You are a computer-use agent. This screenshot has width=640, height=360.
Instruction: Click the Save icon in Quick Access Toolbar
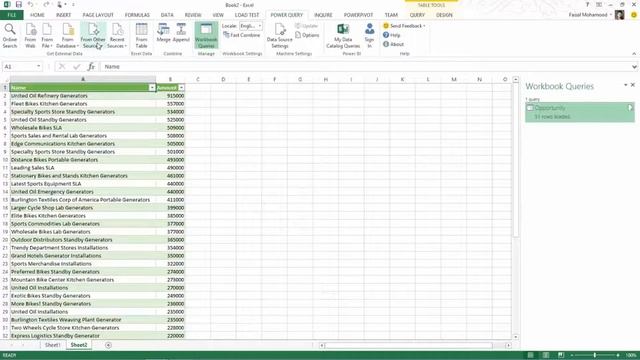19,4
